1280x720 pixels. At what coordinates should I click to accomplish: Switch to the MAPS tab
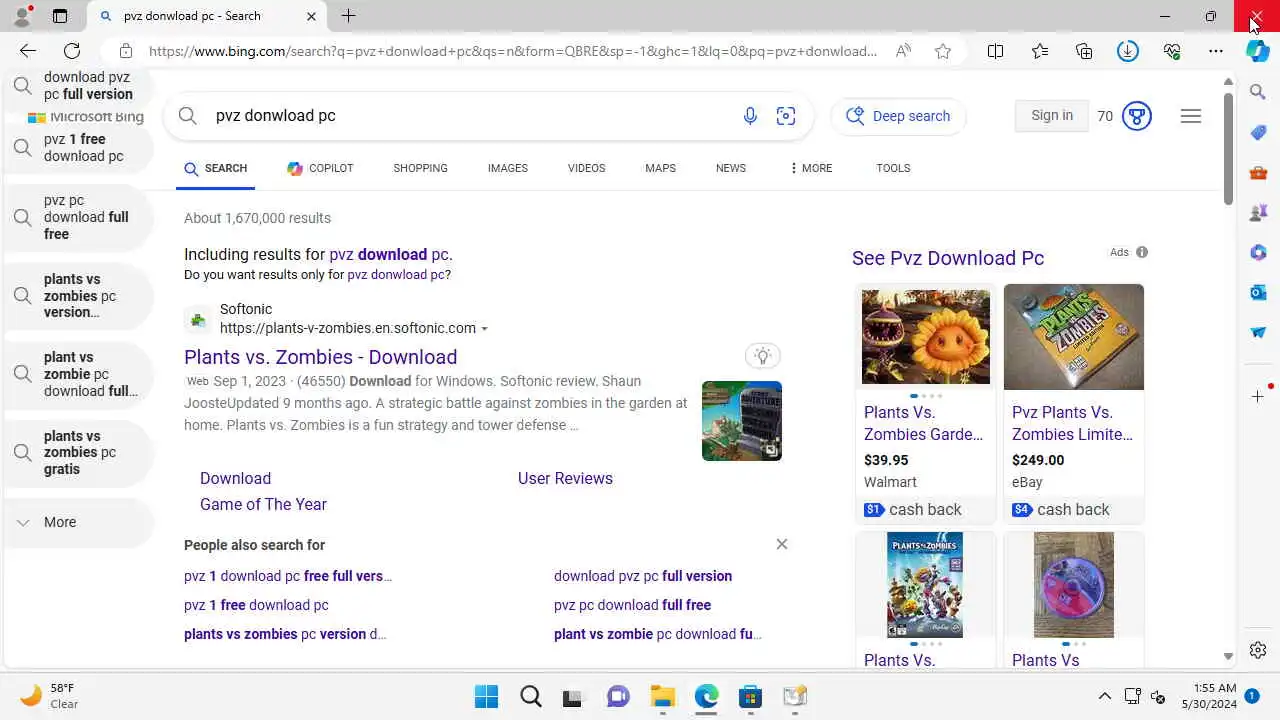pyautogui.click(x=660, y=168)
